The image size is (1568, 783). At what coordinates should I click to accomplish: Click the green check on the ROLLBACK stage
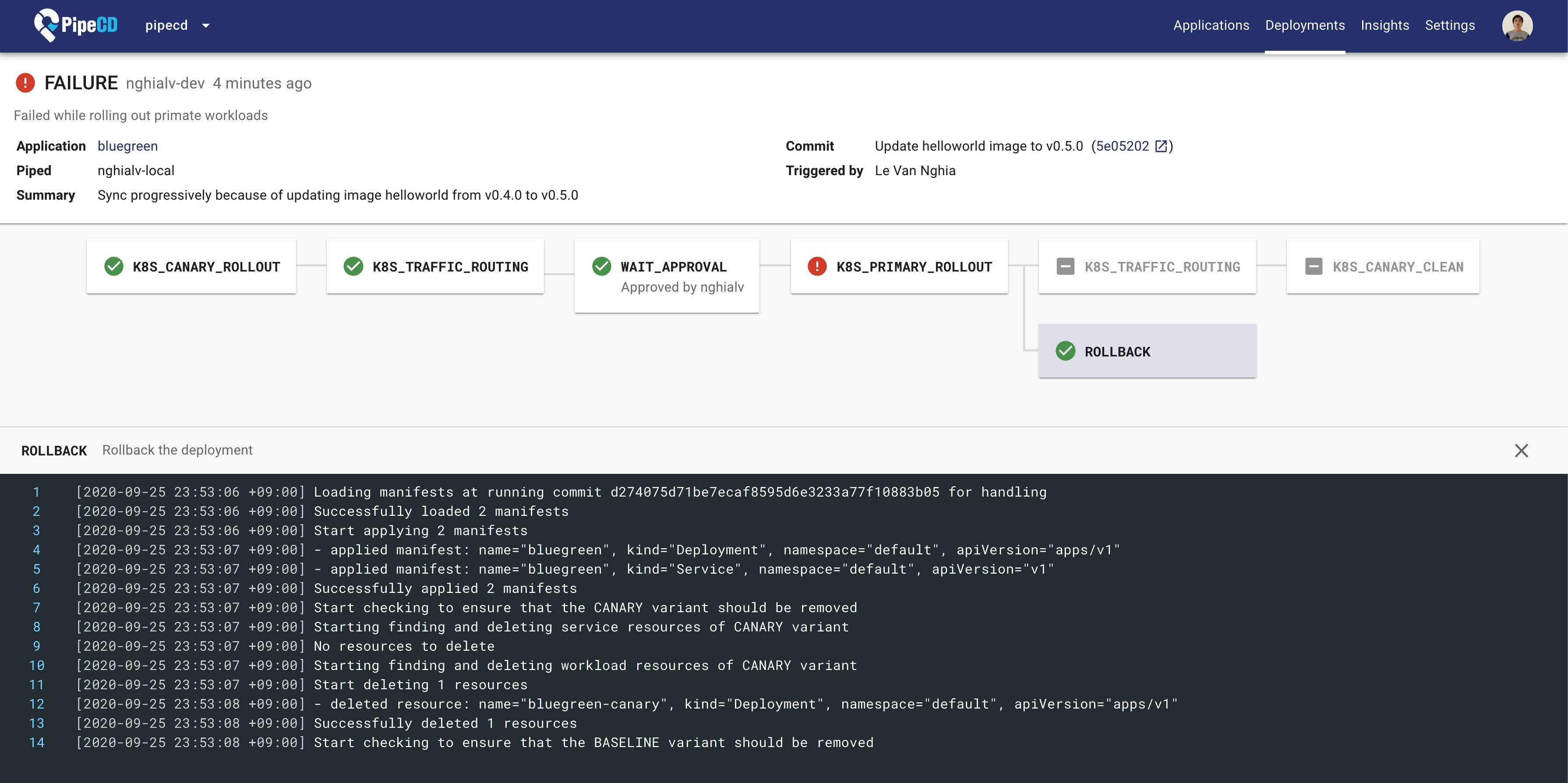tap(1065, 351)
